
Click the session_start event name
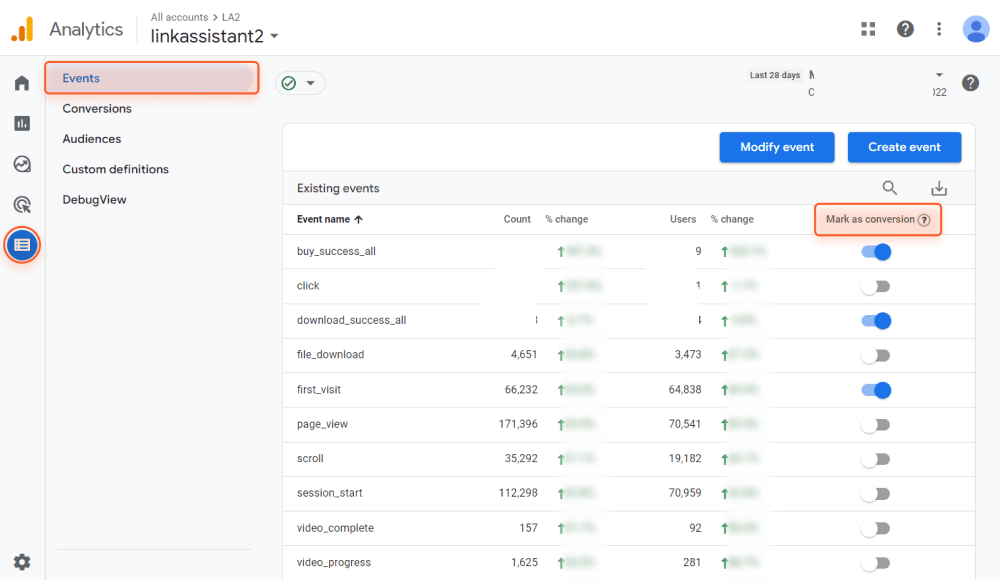click(330, 493)
